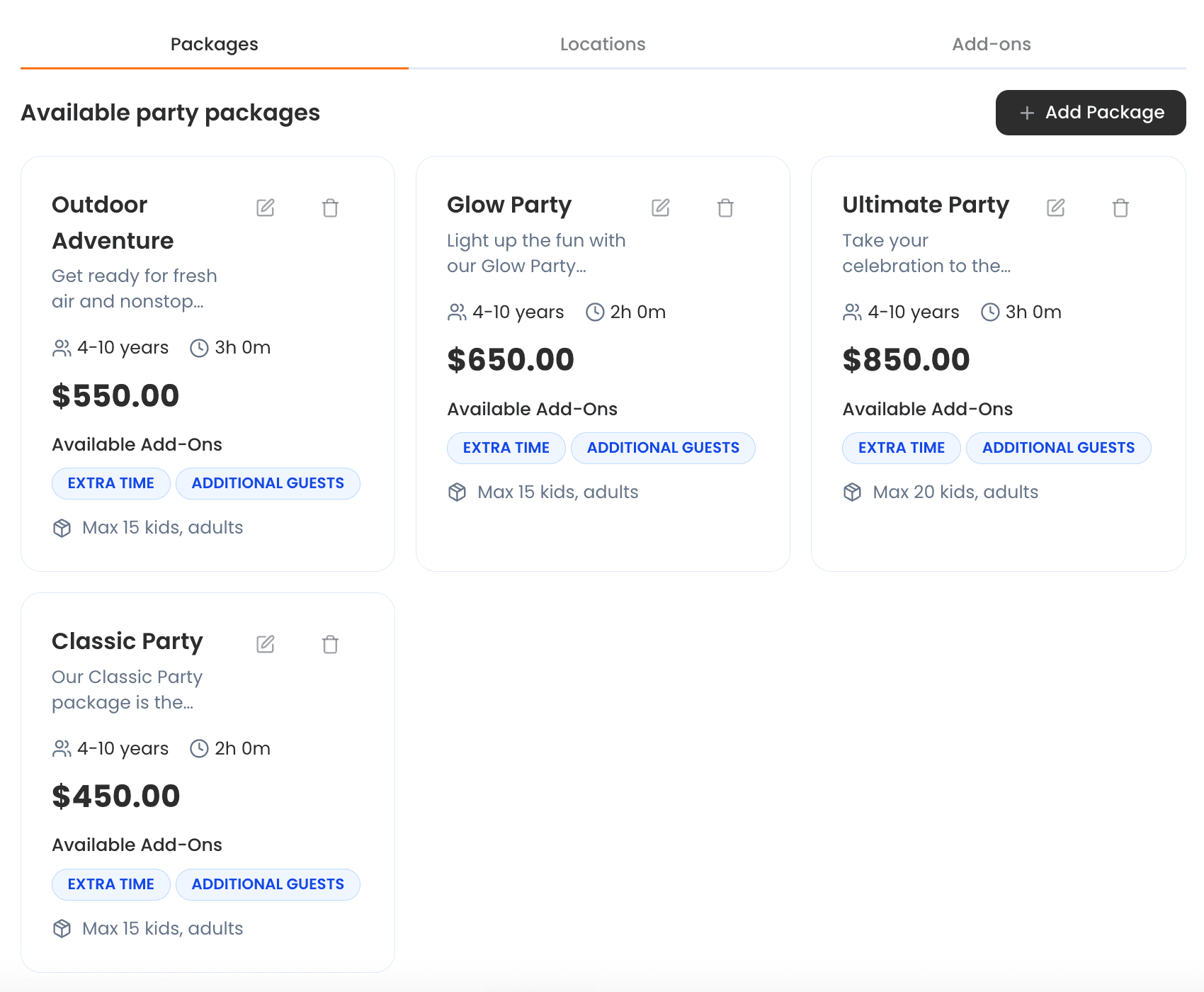Select ADDITIONAL GUESTS tag in Glow Party
1204x992 pixels.
click(x=663, y=448)
